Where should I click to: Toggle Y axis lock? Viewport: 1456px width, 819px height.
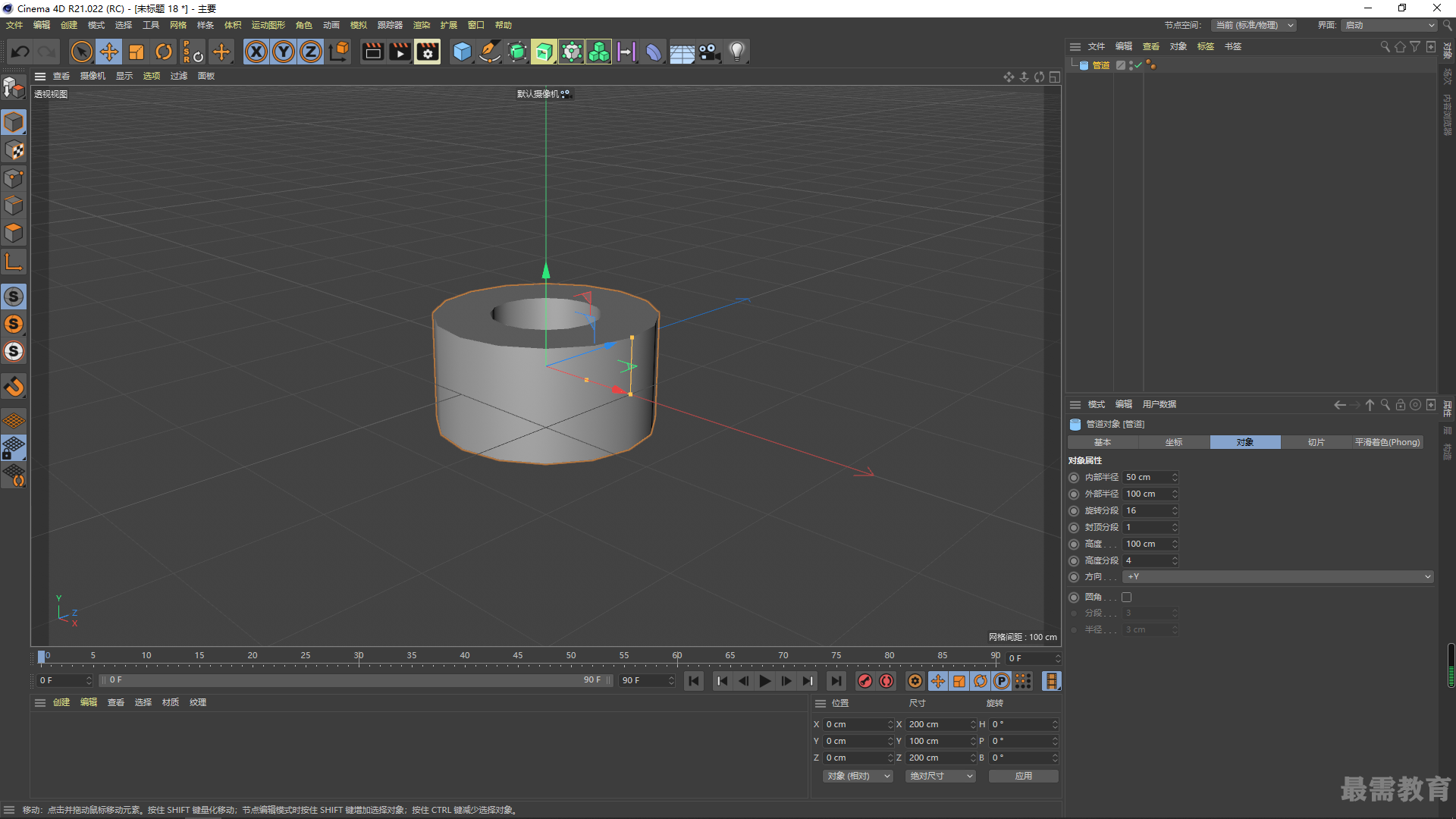coord(284,52)
